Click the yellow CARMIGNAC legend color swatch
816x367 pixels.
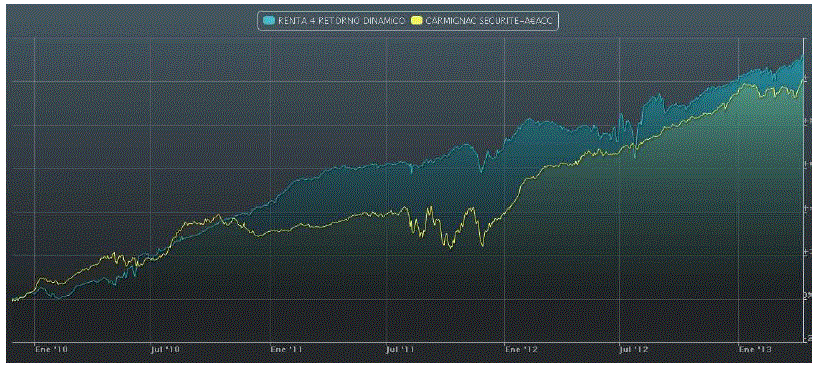(417, 20)
